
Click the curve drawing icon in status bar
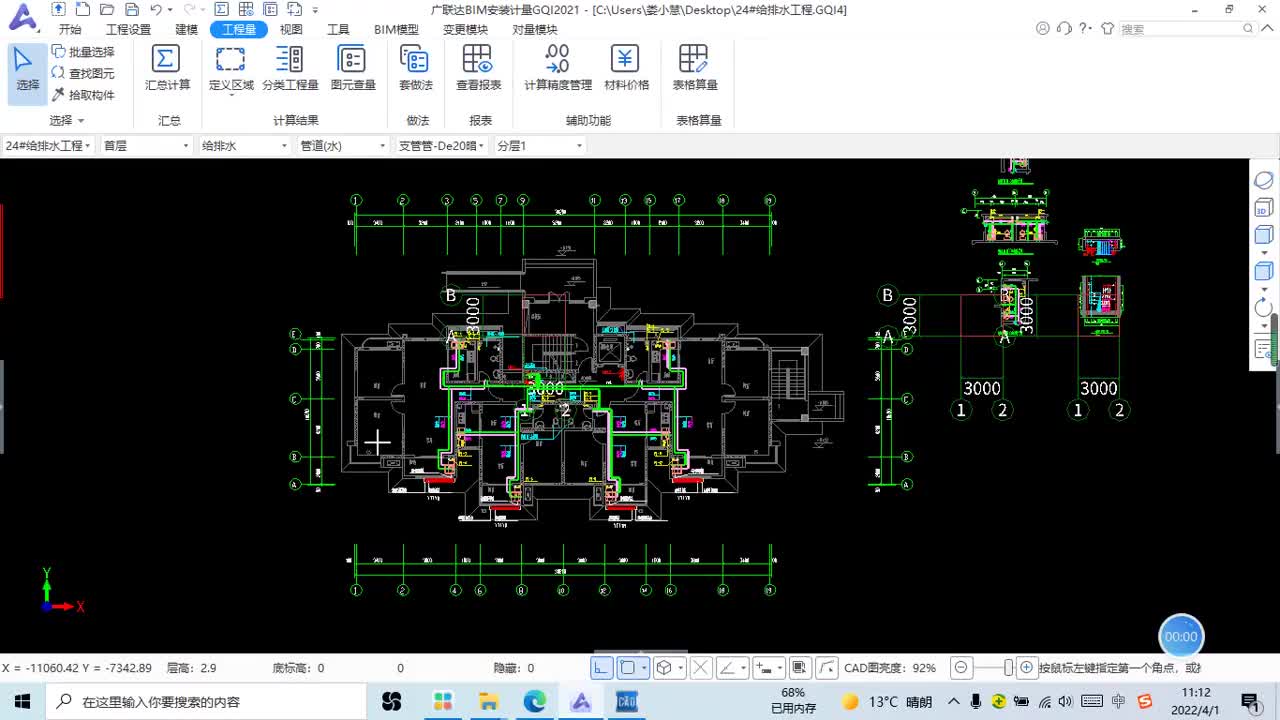[827, 668]
